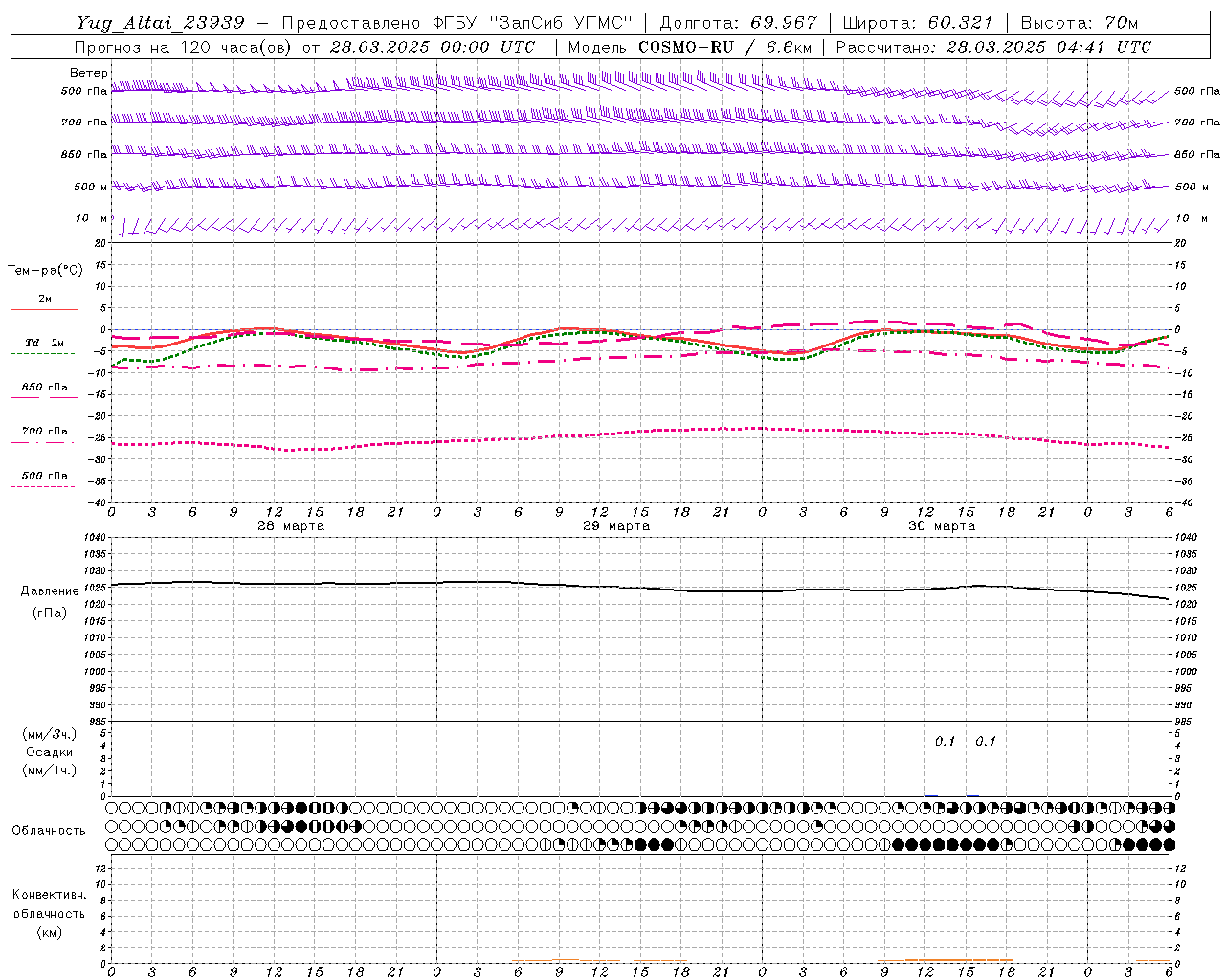Click the Широта: 60.321 header value
The height and width of the screenshot is (980, 1225).
pos(918,23)
